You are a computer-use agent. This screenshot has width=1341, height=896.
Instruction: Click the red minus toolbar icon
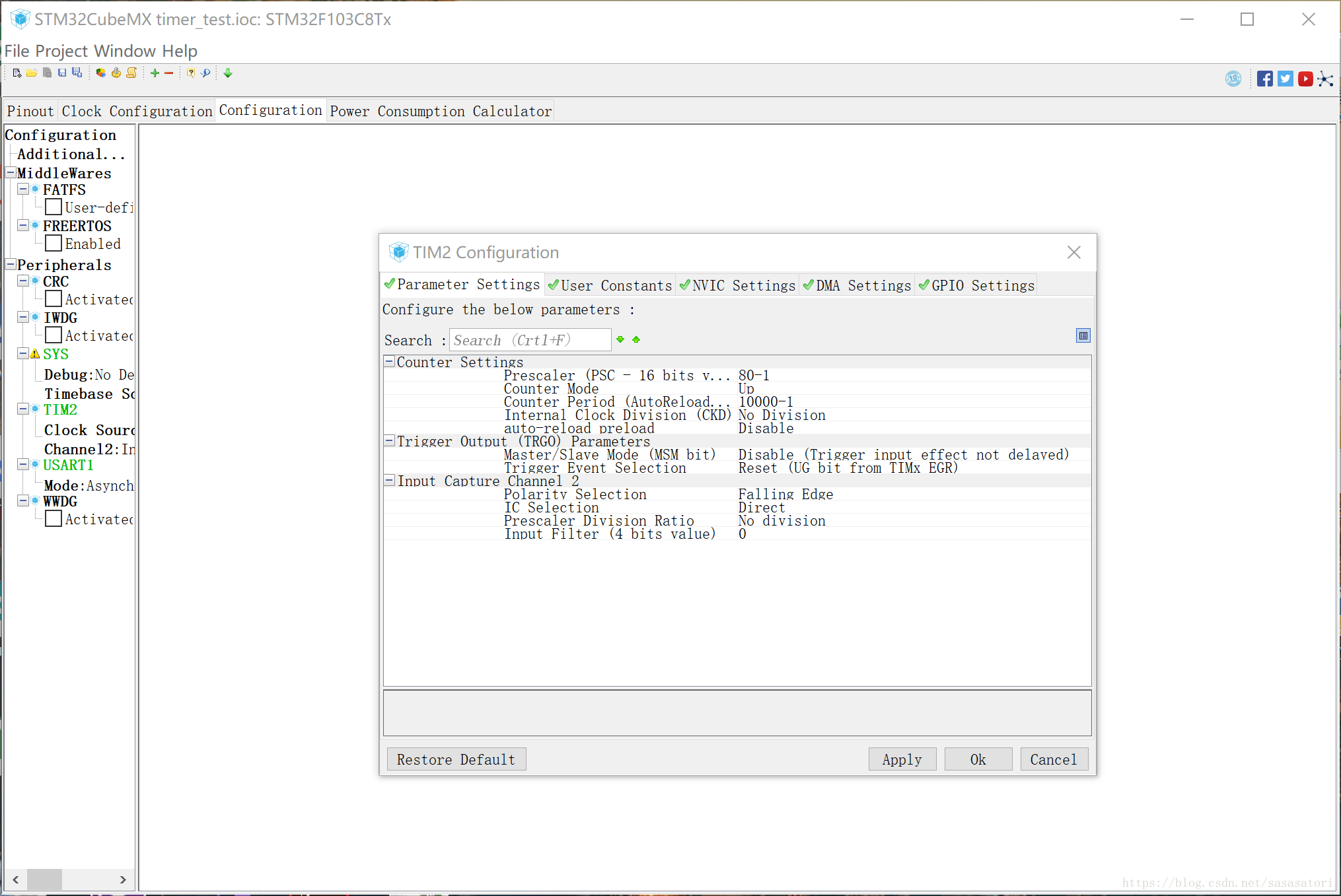[x=169, y=73]
